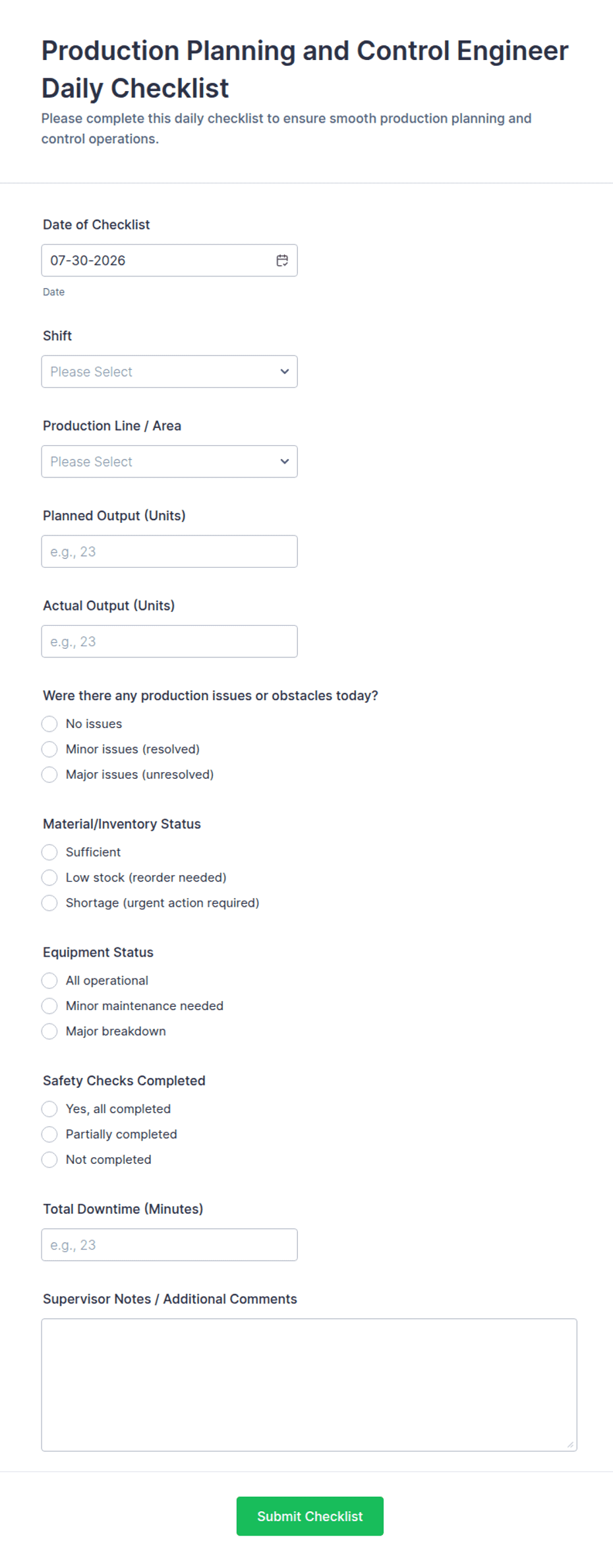Expand the Shift dropdown

click(169, 372)
